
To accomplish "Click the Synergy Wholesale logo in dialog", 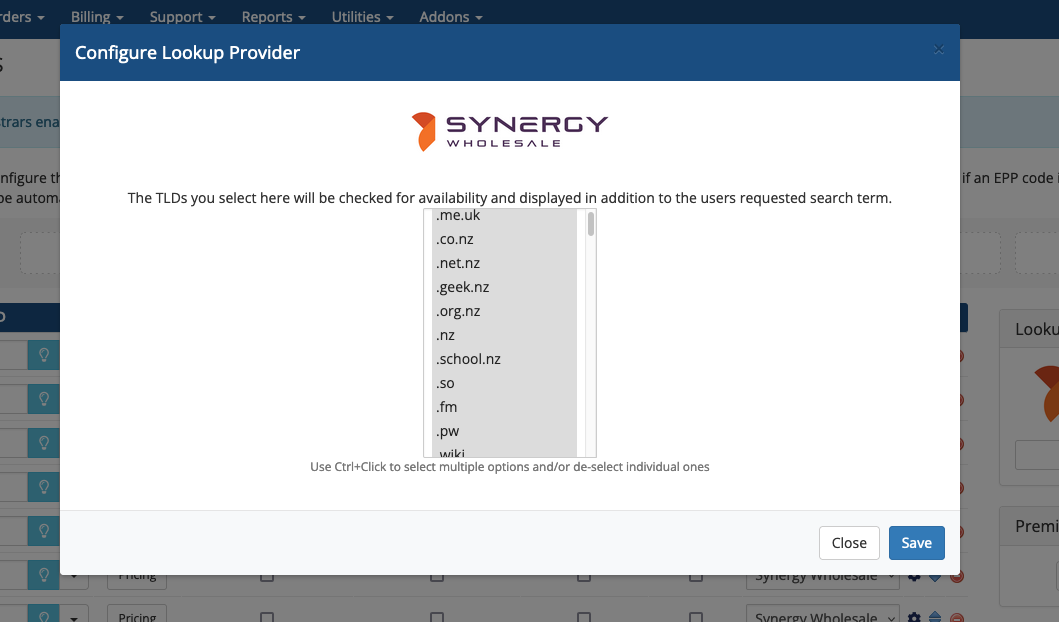I will 509,130.
